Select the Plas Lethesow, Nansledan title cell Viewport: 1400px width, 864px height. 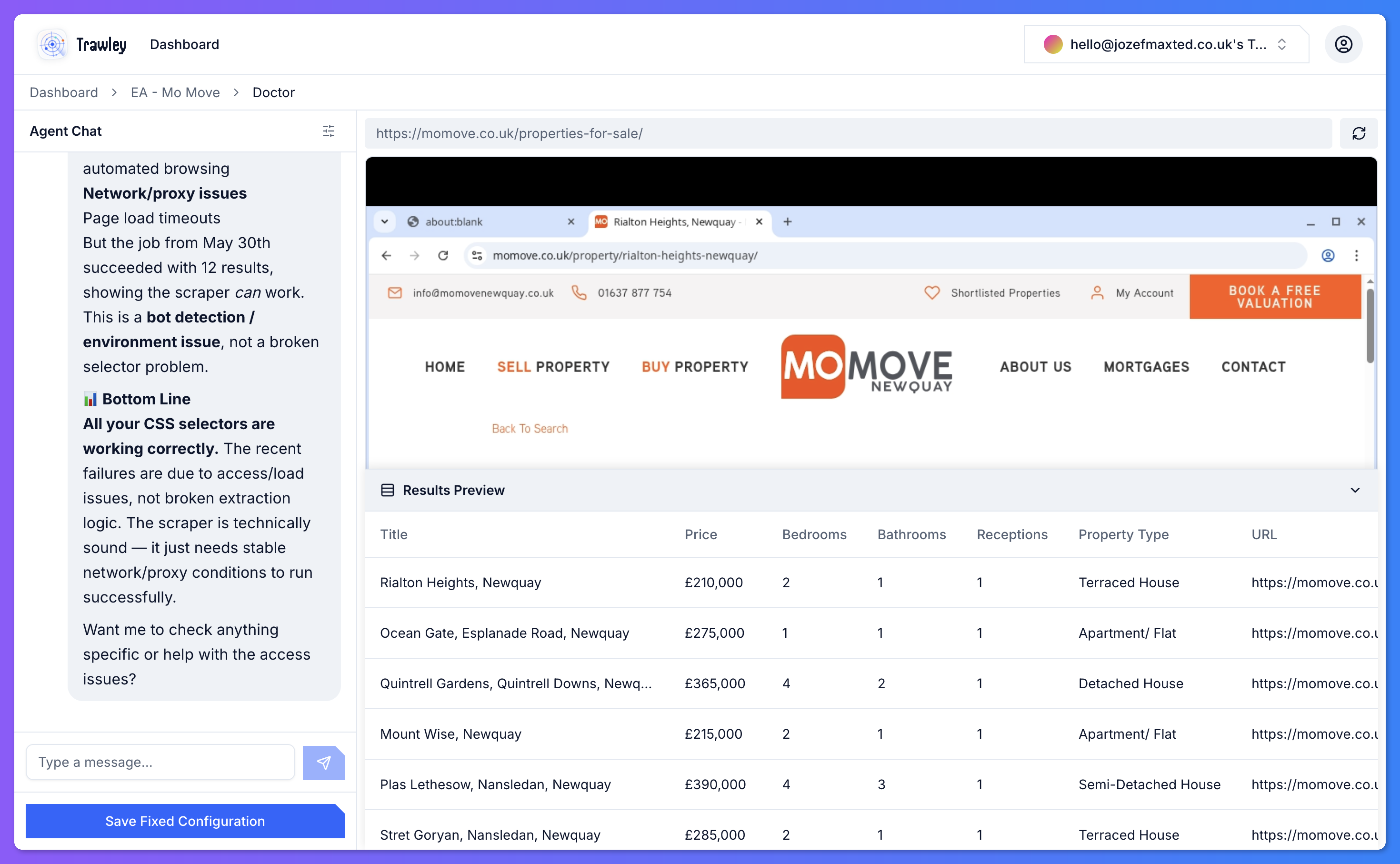pyautogui.click(x=495, y=784)
